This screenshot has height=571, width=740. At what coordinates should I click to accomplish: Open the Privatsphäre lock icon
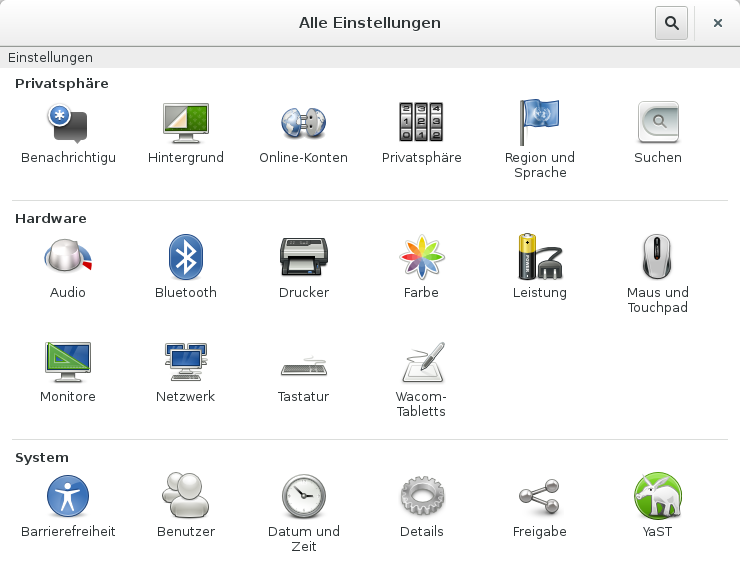421,124
